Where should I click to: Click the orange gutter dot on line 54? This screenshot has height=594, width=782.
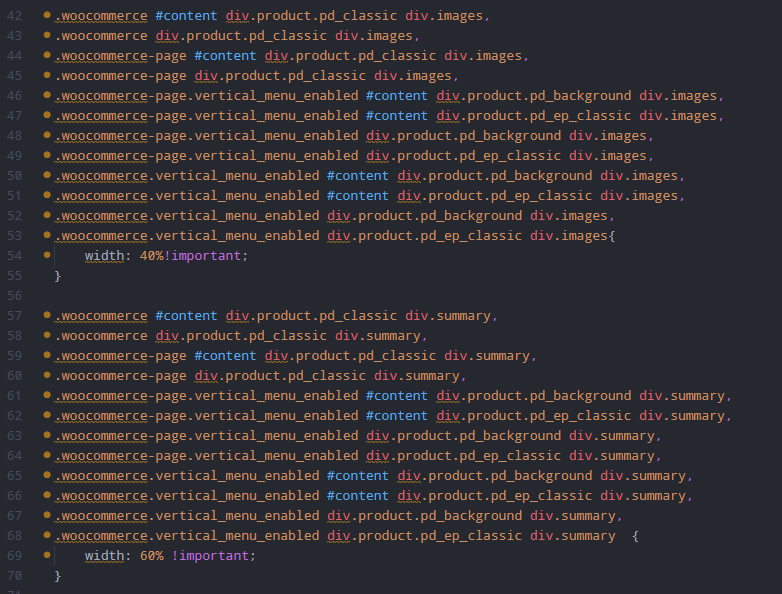pos(46,256)
